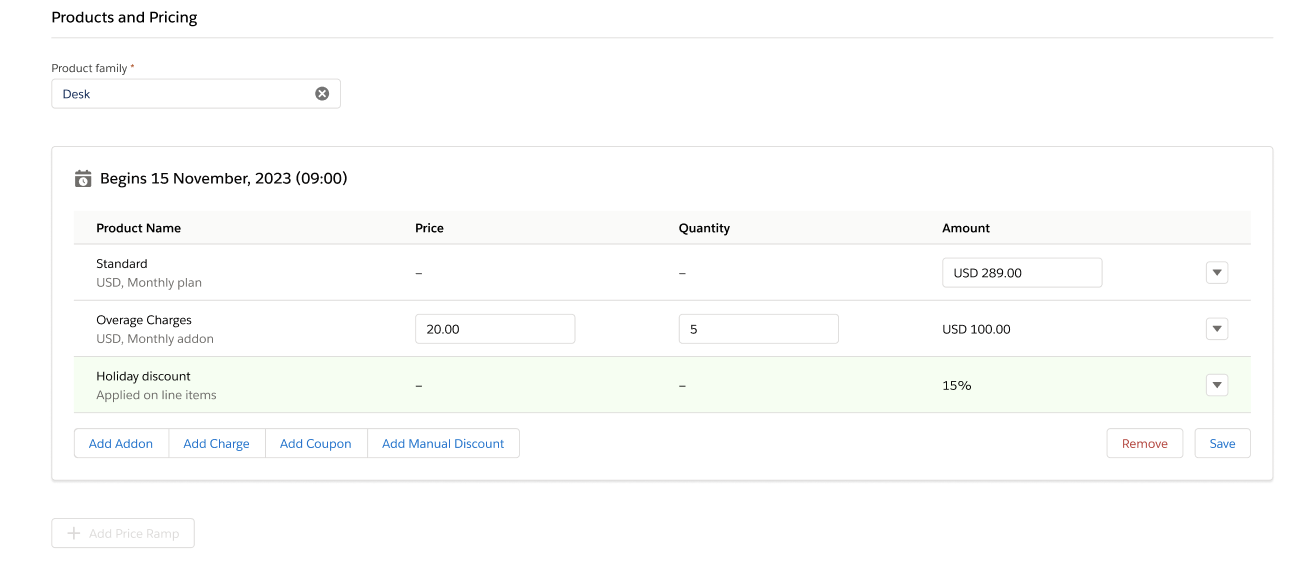Expand the Overage Charges row options arrow

(1217, 329)
